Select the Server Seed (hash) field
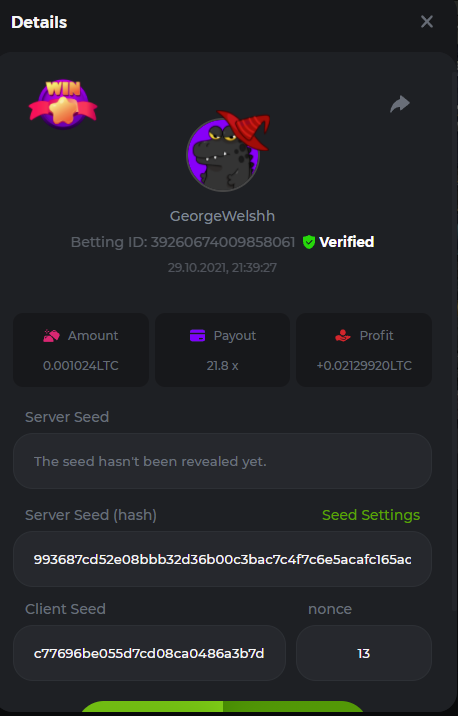 [222, 559]
